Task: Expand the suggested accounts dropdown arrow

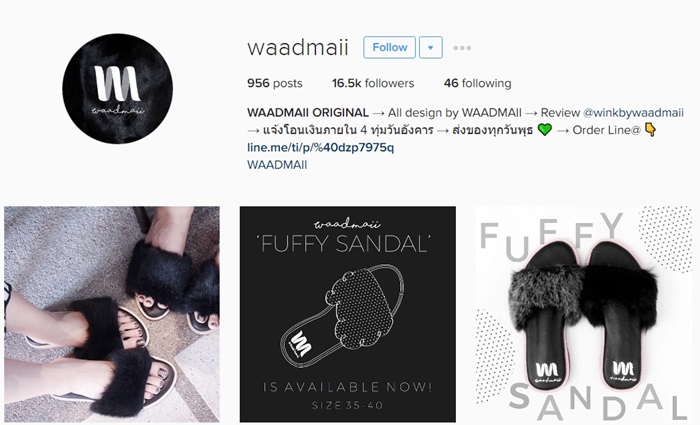Action: [x=431, y=47]
